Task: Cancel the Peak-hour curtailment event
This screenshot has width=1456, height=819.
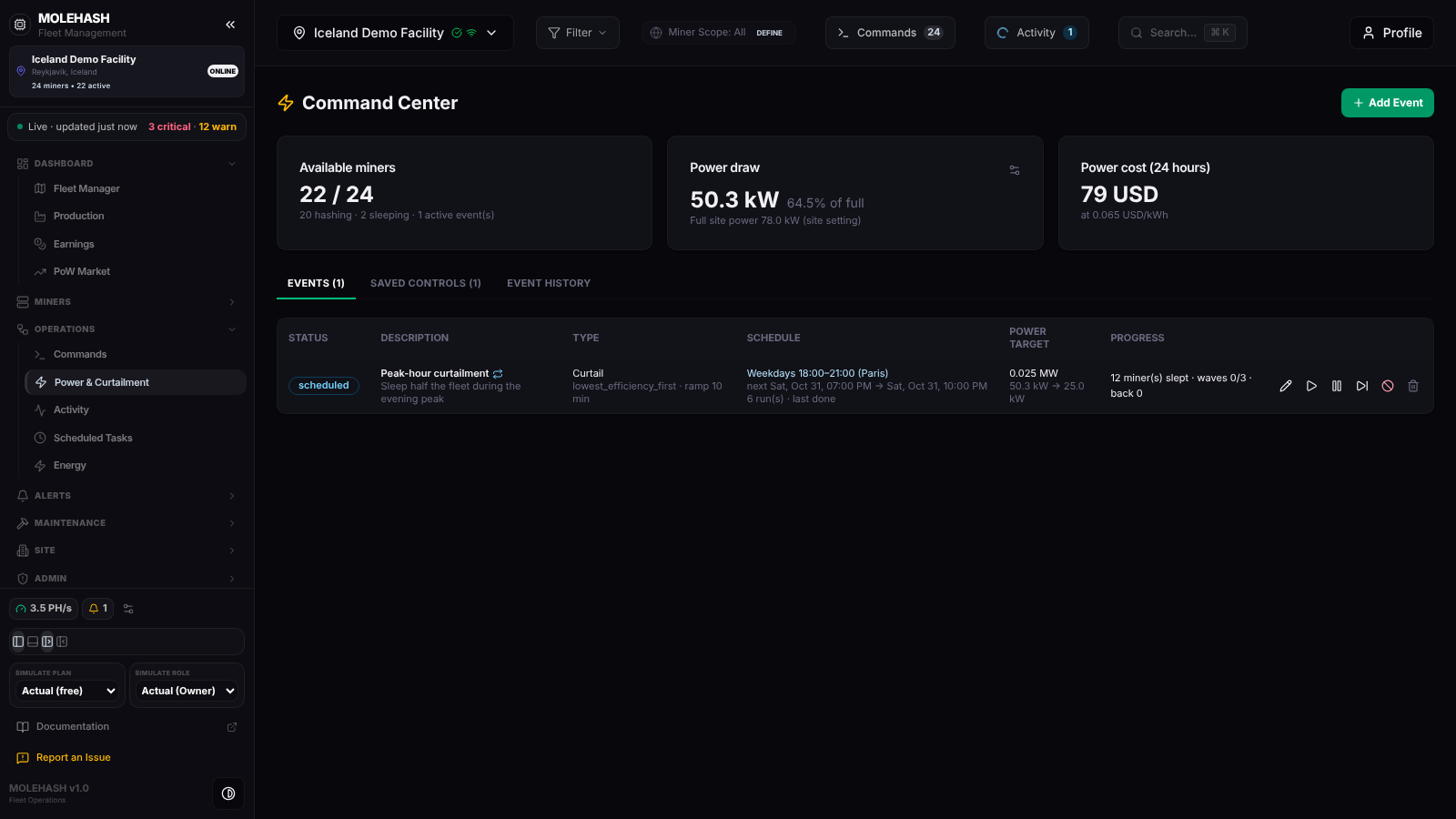Action: click(x=1388, y=386)
